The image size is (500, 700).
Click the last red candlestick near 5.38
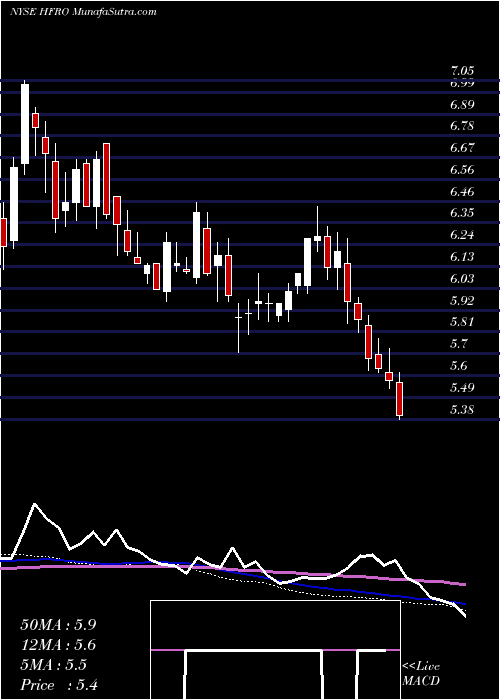[x=400, y=398]
